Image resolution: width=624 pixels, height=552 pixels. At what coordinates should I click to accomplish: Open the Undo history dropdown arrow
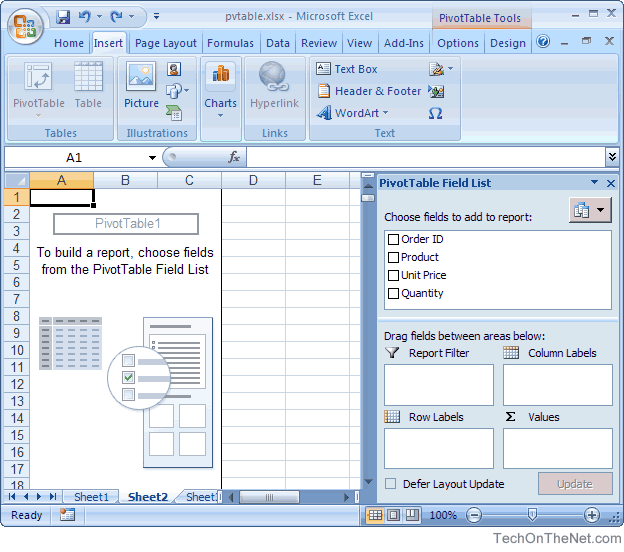click(99, 17)
